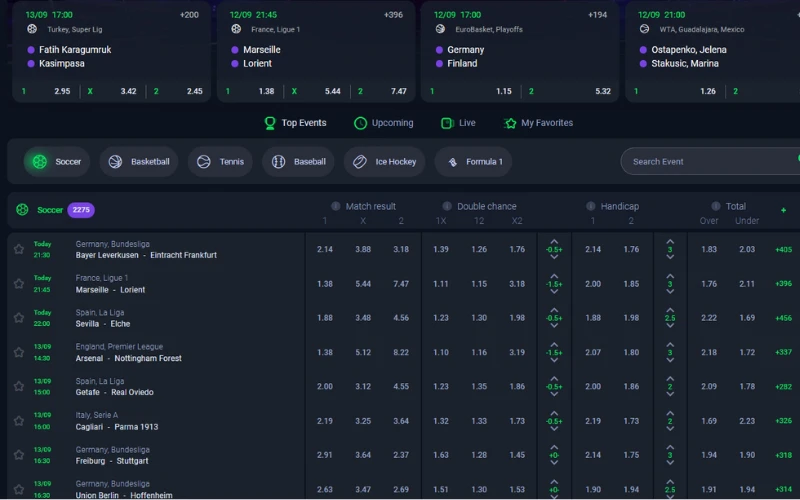Select Under 2.23 for Cagliari - Parma 1913
The width and height of the screenshot is (800, 500).
[747, 421]
